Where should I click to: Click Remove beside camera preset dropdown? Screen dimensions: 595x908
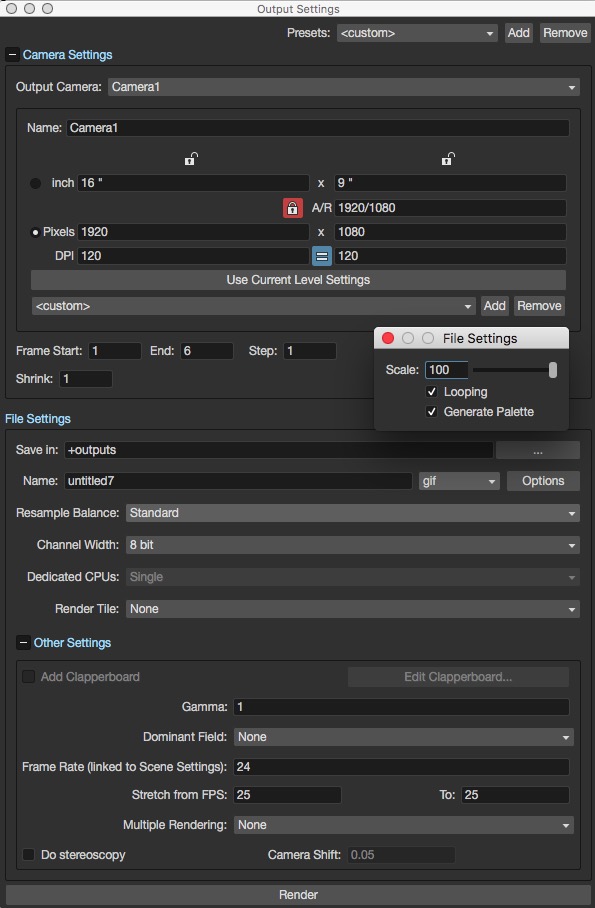(x=539, y=306)
